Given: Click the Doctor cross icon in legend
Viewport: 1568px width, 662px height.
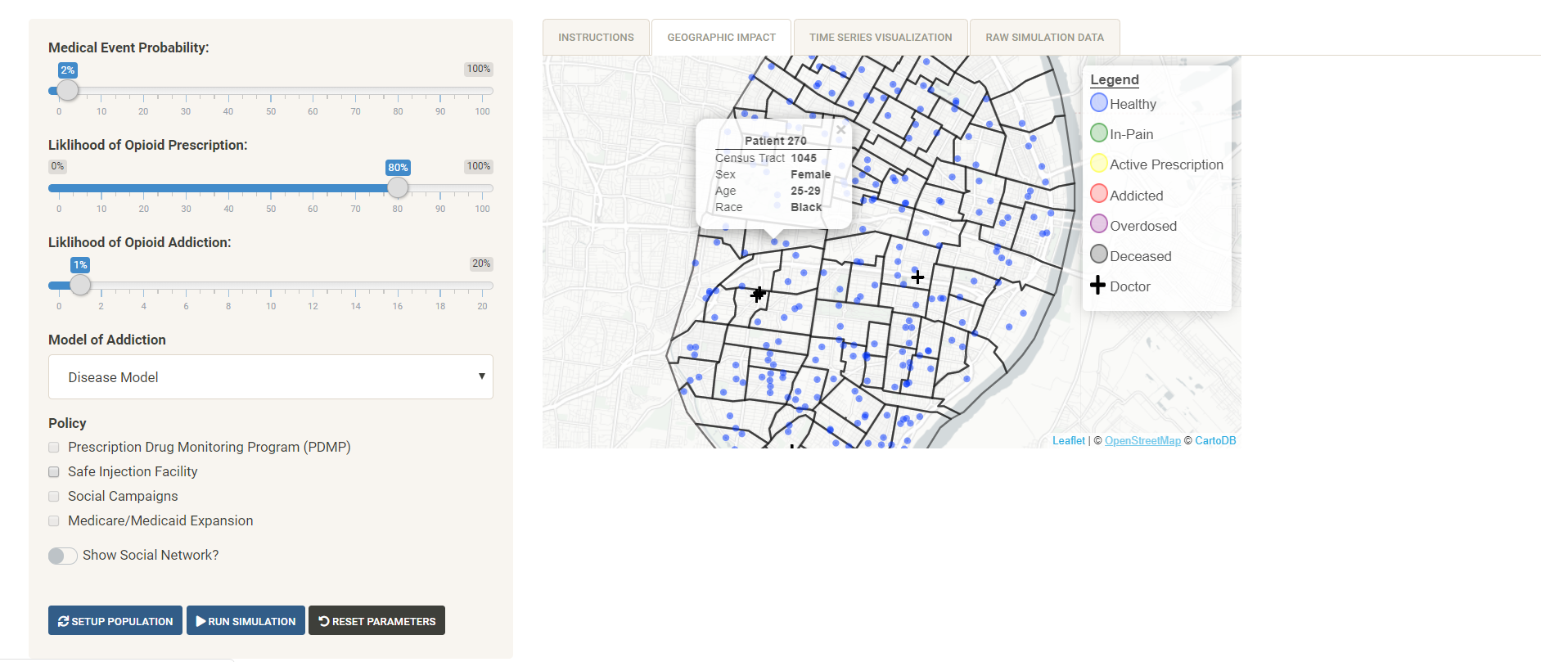Looking at the screenshot, I should coord(1098,286).
